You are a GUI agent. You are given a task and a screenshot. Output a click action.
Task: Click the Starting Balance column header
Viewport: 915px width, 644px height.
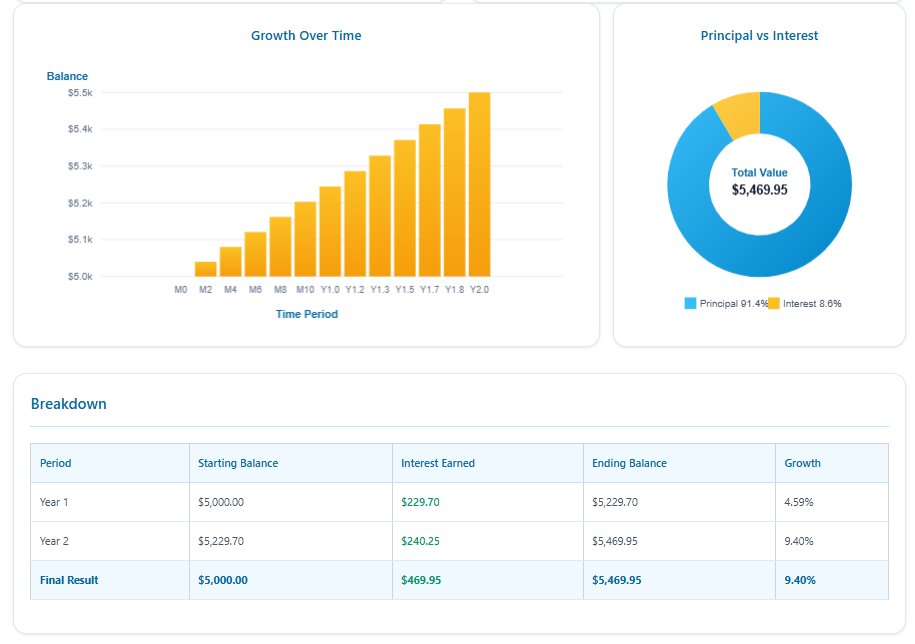coord(238,463)
